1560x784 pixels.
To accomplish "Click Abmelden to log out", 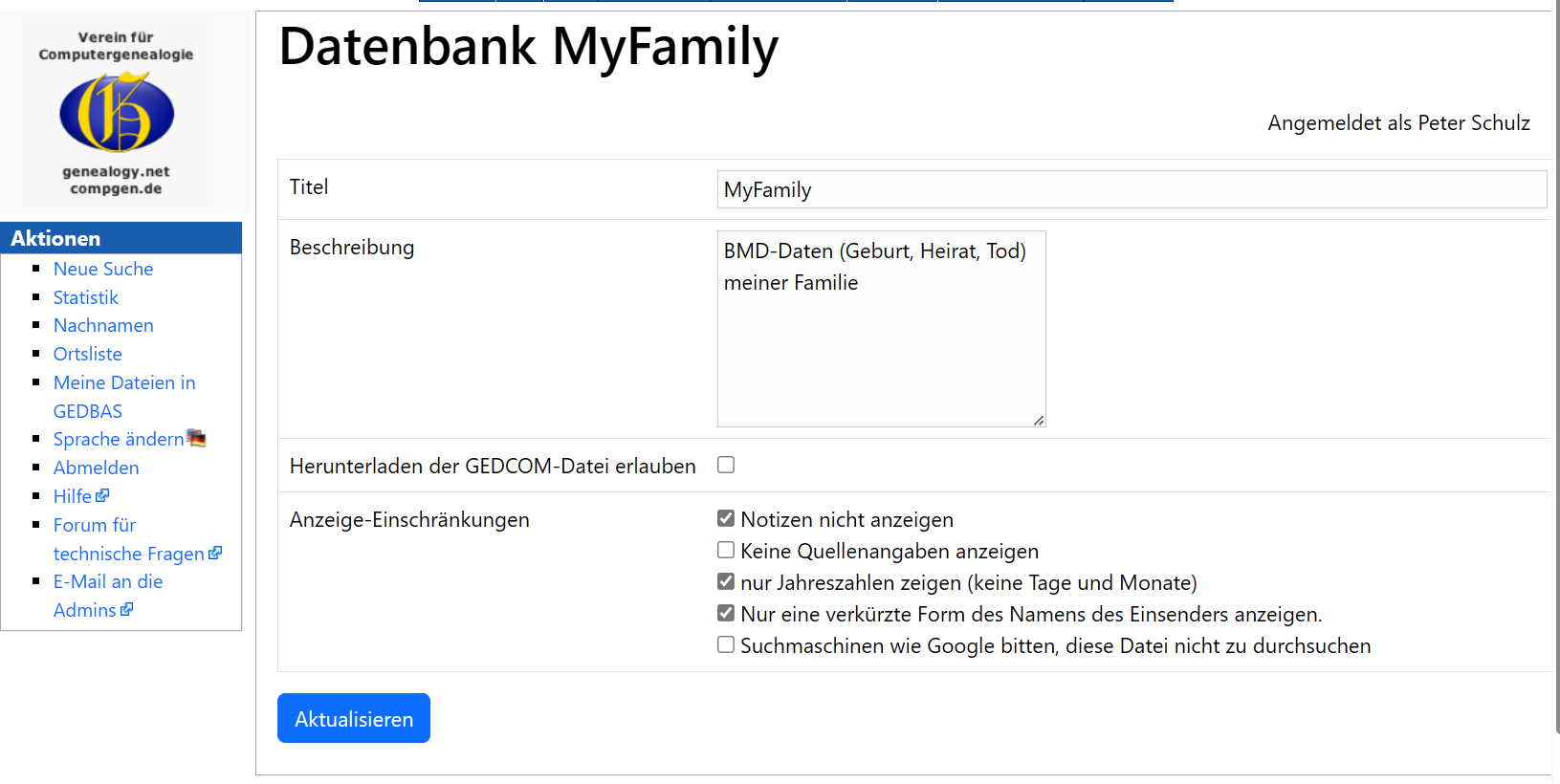I will pyautogui.click(x=97, y=468).
